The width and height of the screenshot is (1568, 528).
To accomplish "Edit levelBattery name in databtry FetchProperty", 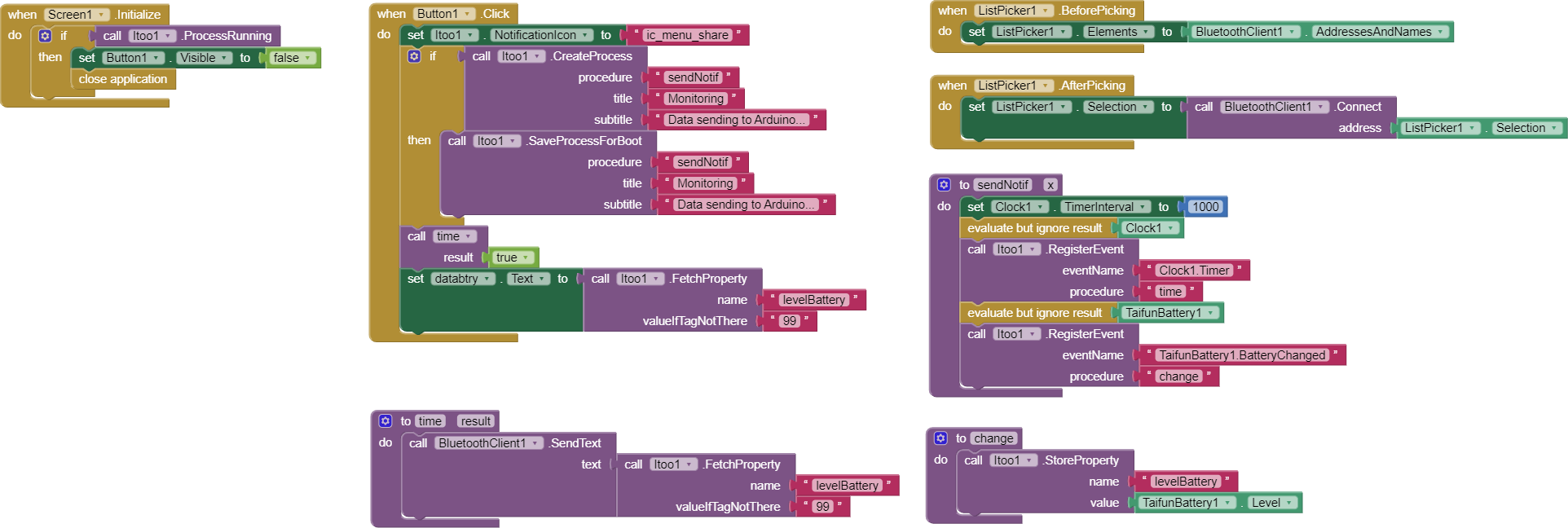I will pos(813,300).
